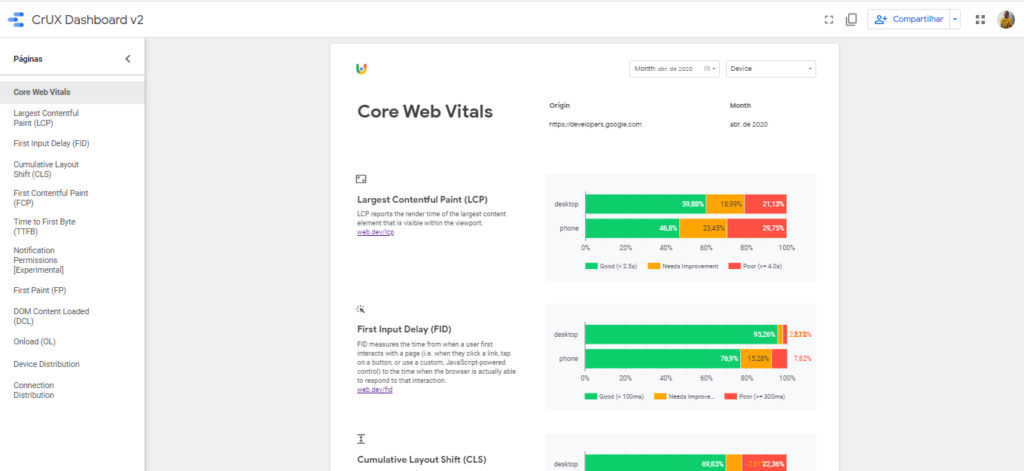
Task: Collapse the Páginas sidebar chevron
Action: tap(128, 59)
